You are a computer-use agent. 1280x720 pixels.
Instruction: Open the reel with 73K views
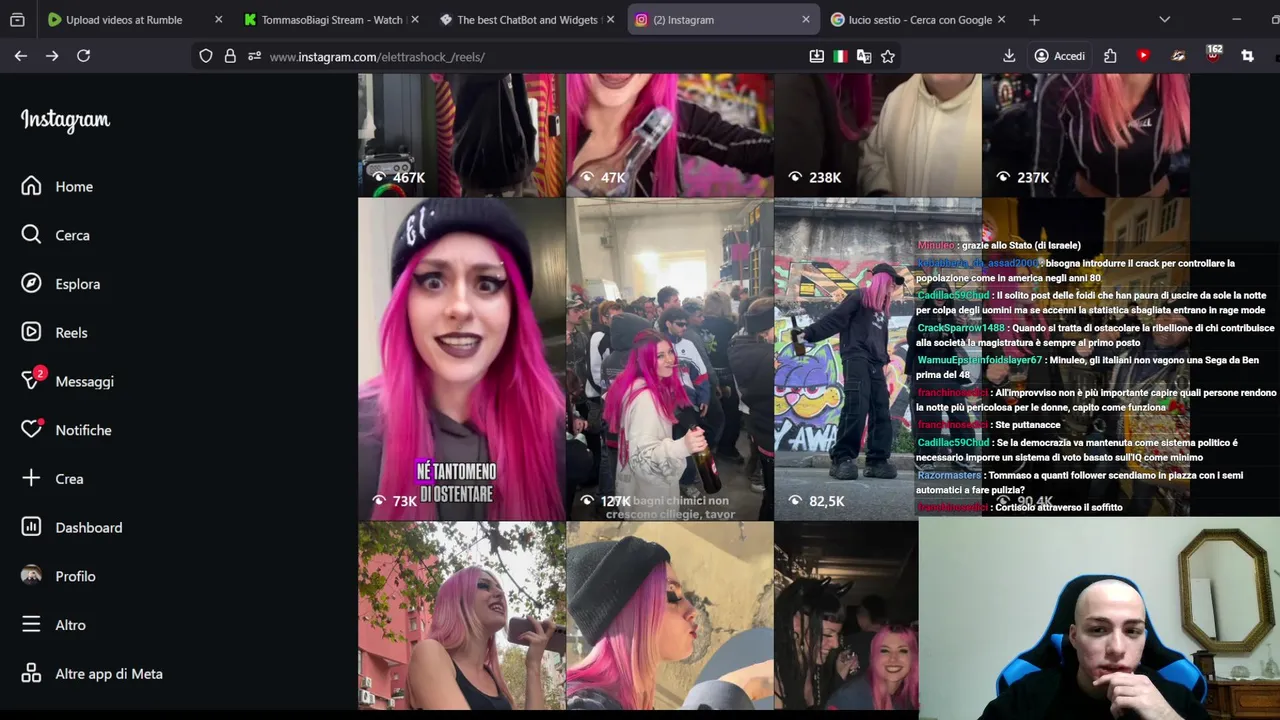[x=461, y=359]
